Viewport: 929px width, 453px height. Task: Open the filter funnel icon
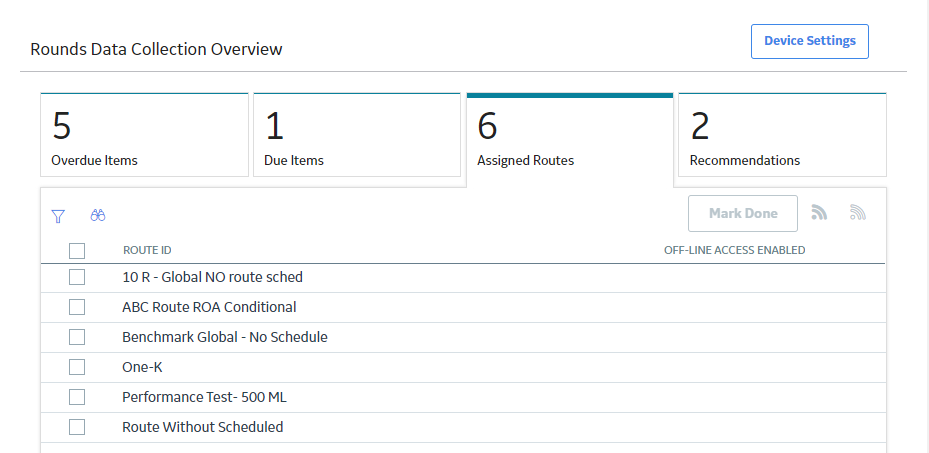click(58, 216)
